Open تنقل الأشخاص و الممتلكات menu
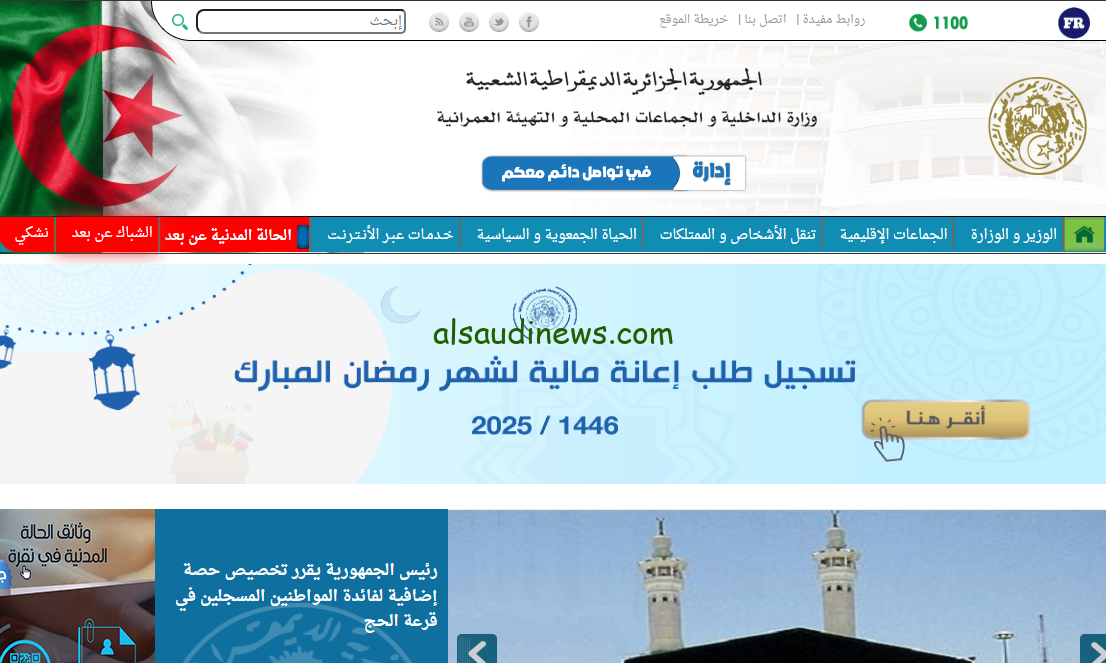 tap(737, 235)
